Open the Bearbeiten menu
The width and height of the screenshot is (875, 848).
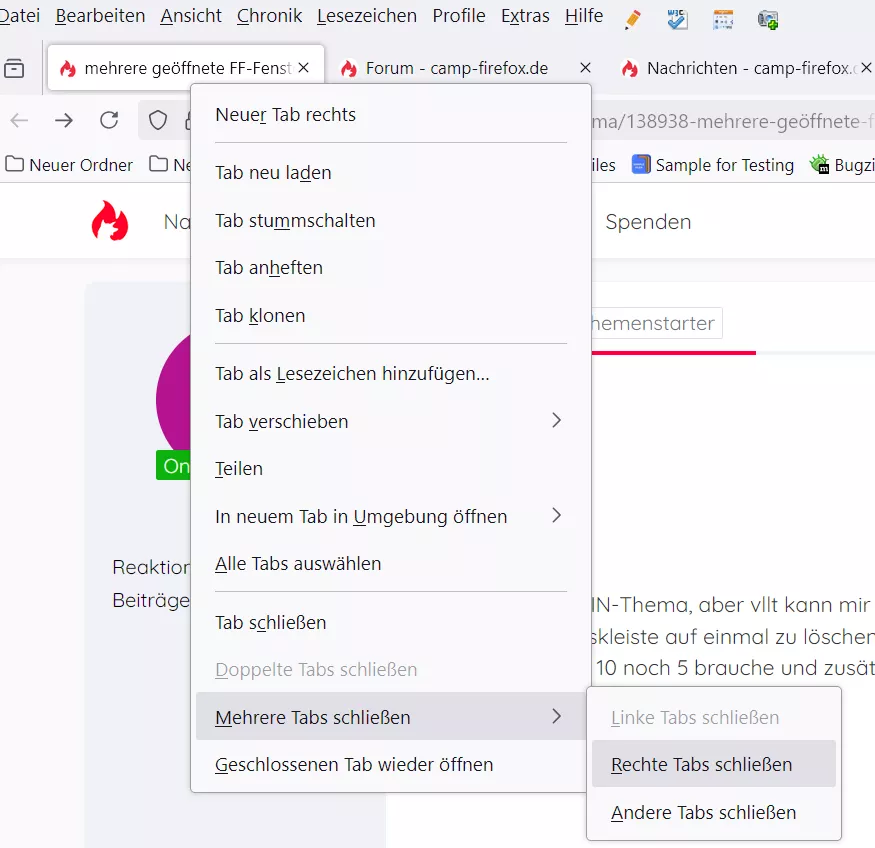click(x=100, y=16)
